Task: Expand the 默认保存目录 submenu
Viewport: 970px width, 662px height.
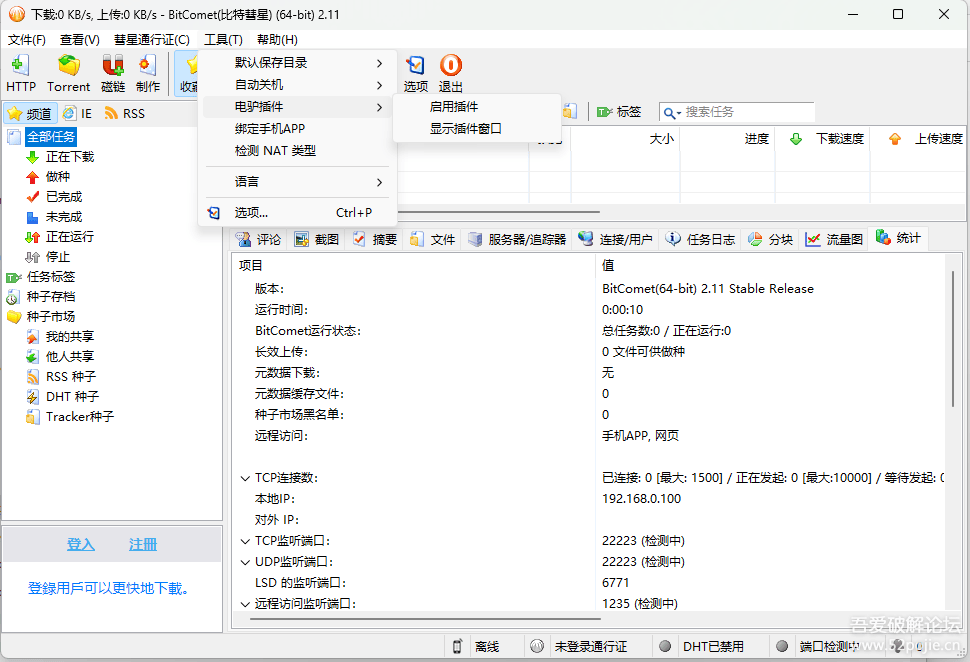Action: [x=297, y=63]
